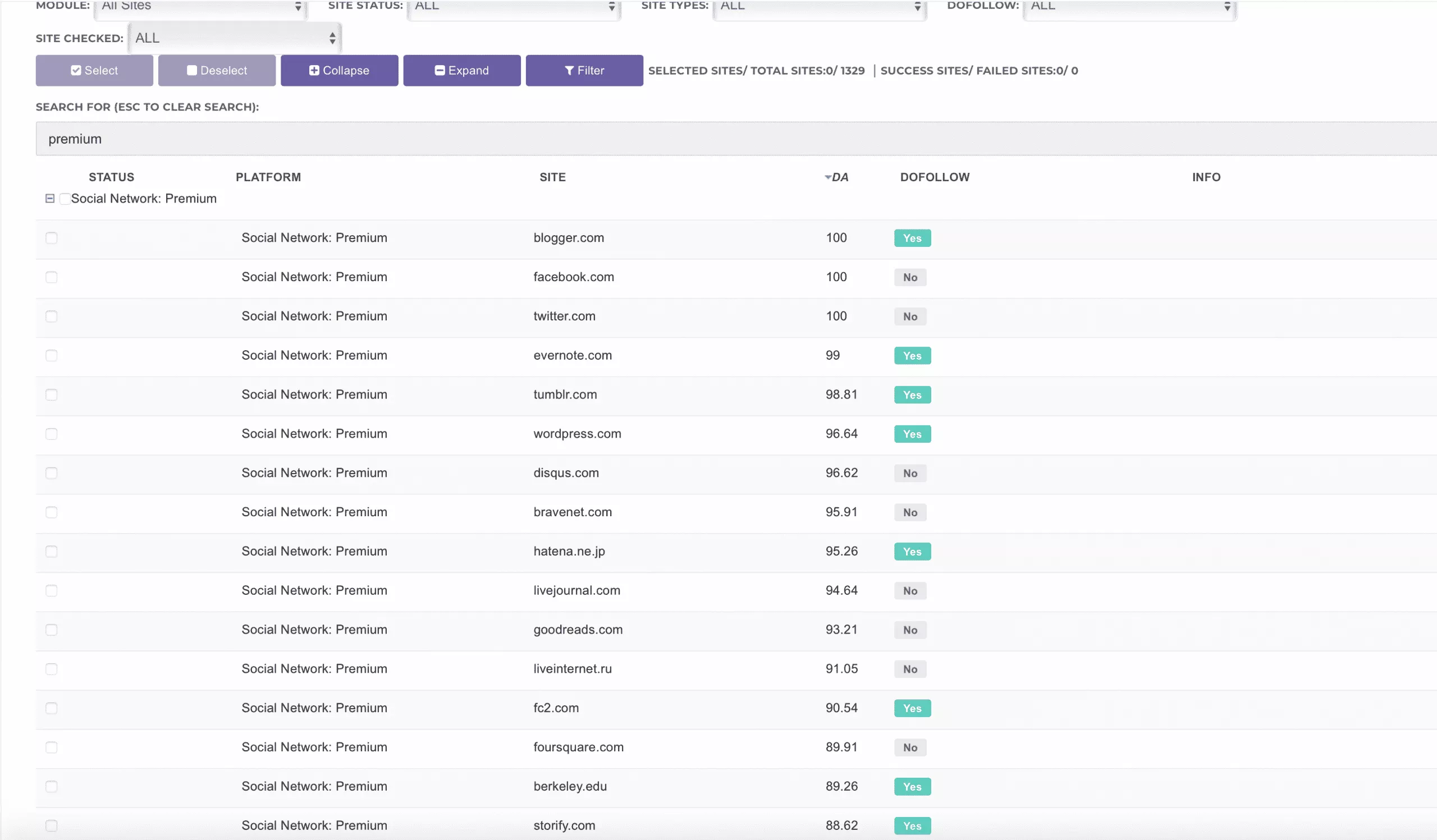Click the minus icon on the Expand button
This screenshot has height=840, width=1437.
pyautogui.click(x=439, y=70)
